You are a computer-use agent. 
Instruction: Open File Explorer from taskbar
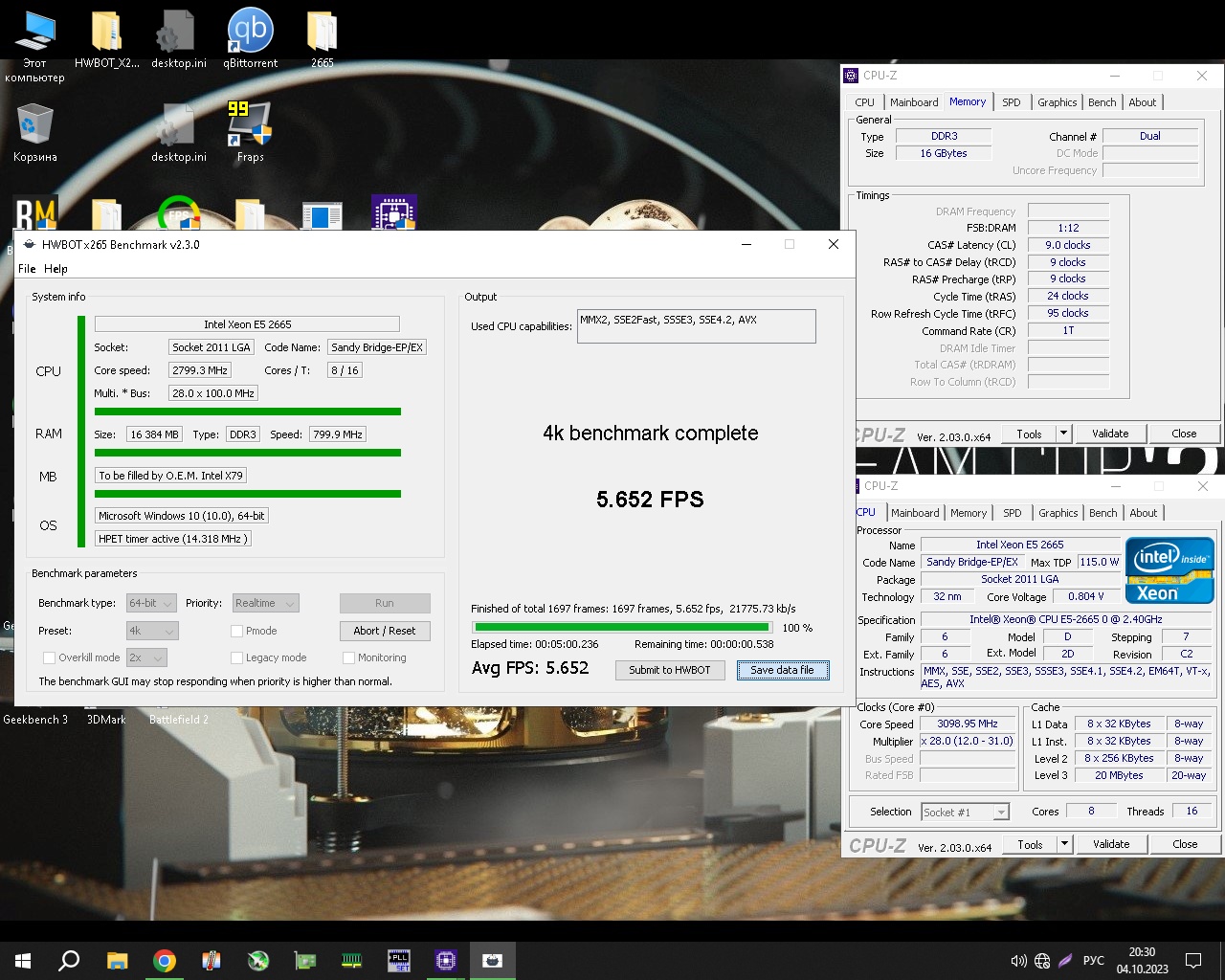pos(117,961)
